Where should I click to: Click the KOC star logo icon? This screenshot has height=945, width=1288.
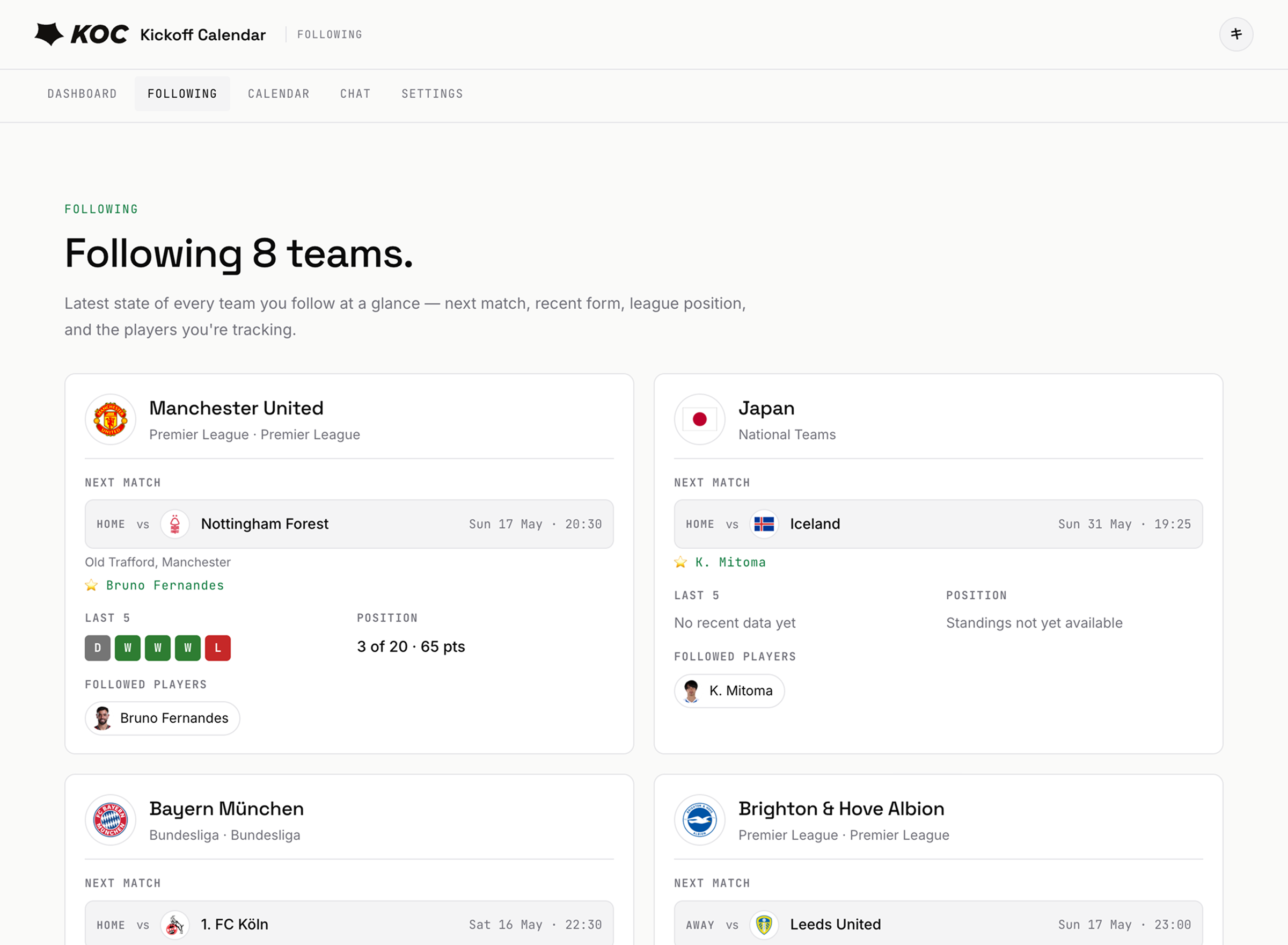(x=49, y=34)
